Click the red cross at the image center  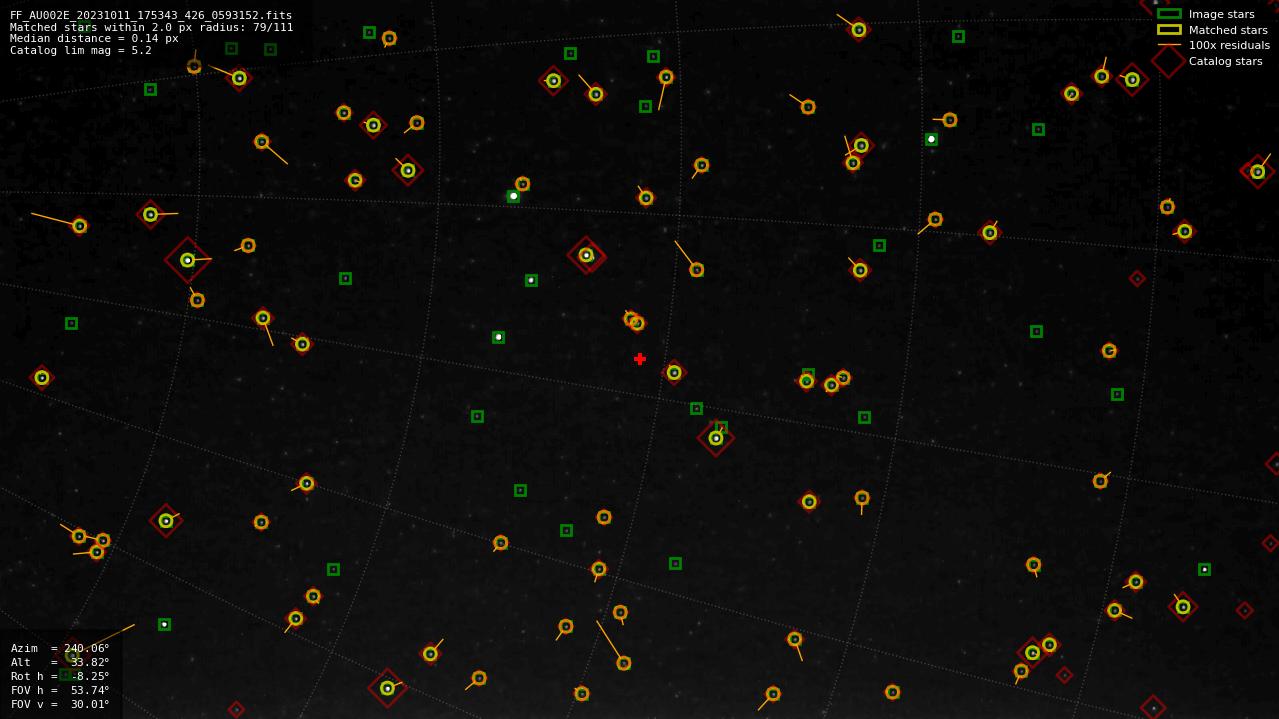[x=640, y=359]
